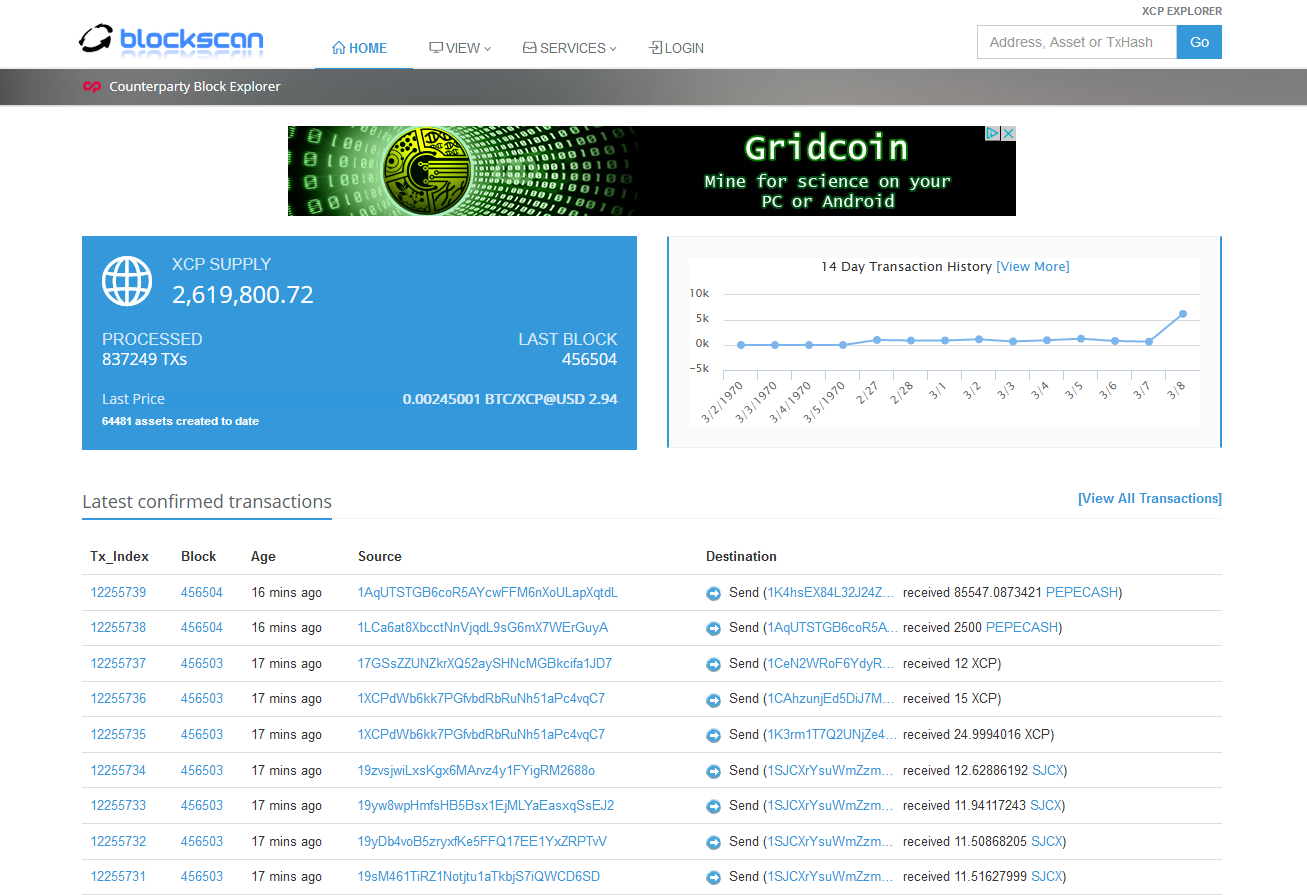Viewport: 1307px width, 895px height.
Task: Click the globe icon in XCP Supply panel
Action: pos(127,281)
